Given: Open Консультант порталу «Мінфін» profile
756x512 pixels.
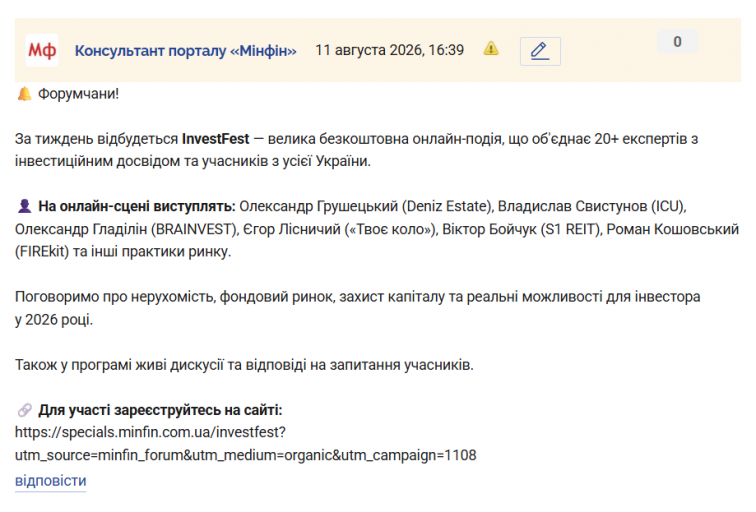Looking at the screenshot, I should point(186,51).
